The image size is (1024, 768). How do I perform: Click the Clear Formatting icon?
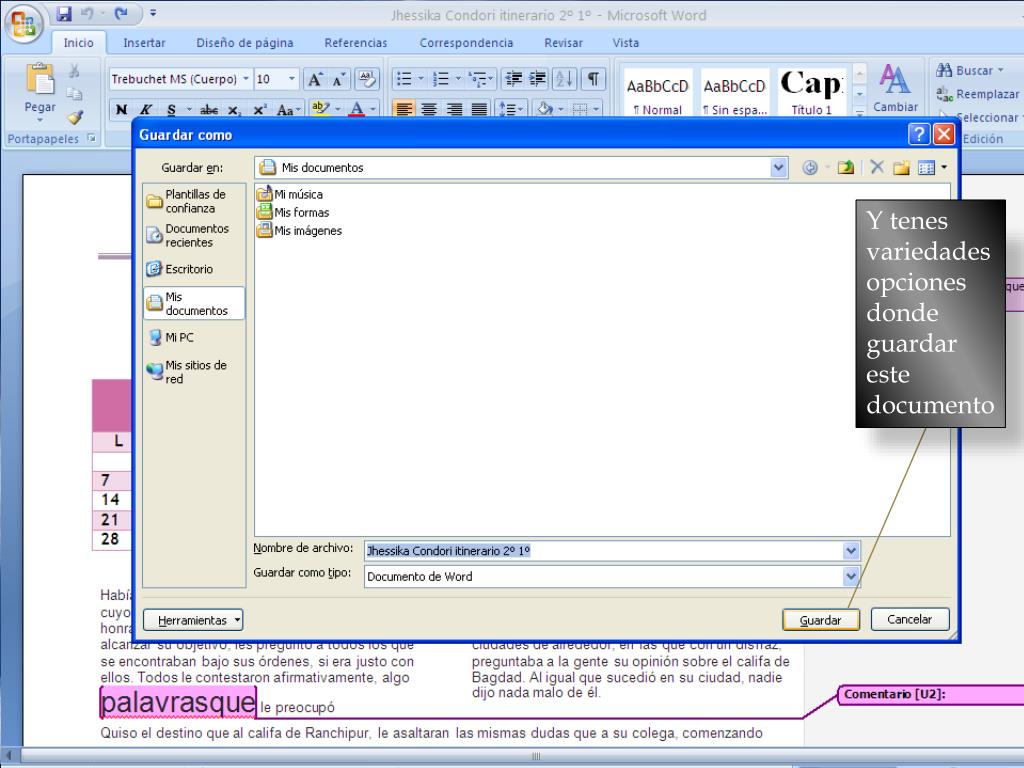pos(367,80)
